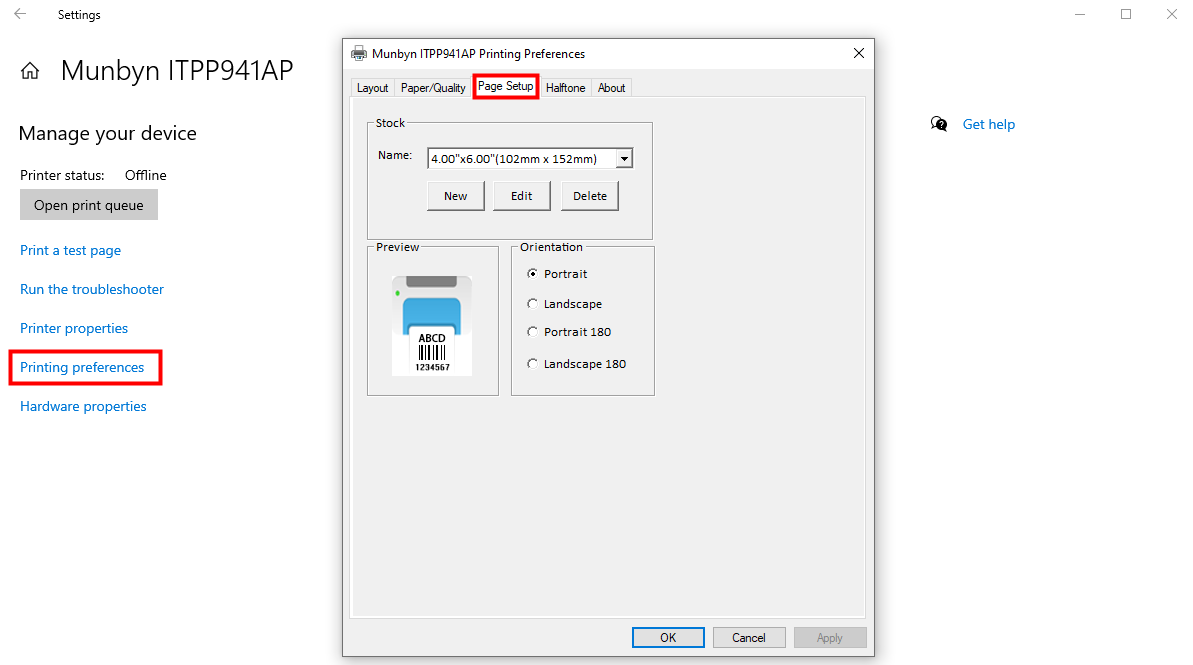
Task: Open Settings home via house icon
Action: pyautogui.click(x=30, y=72)
